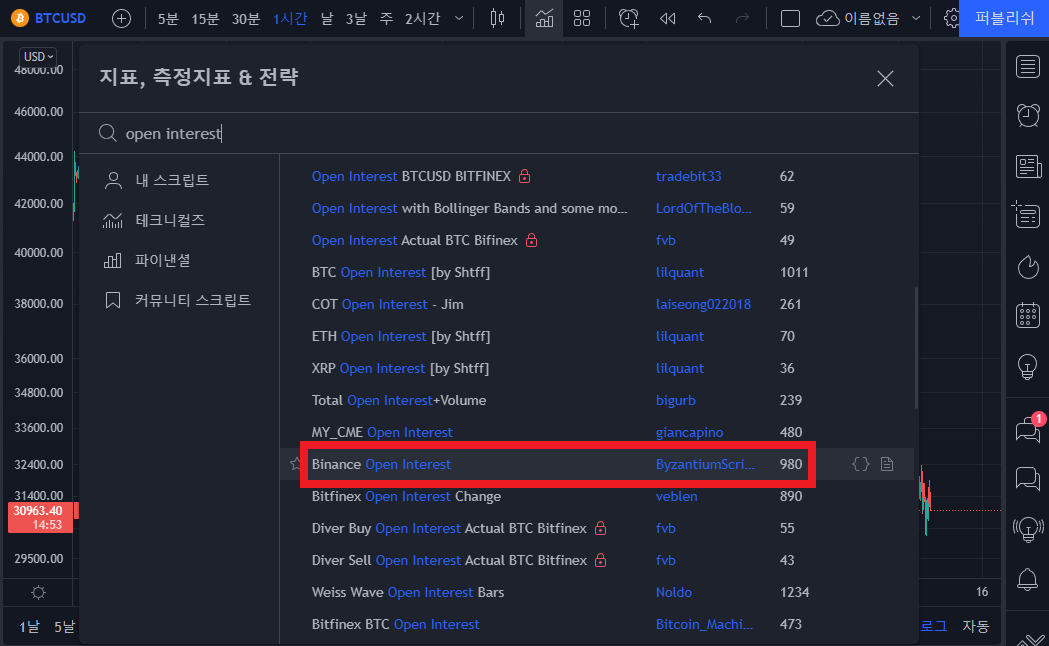The height and width of the screenshot is (646, 1049).
Task: Add symbol to compare with plus icon
Action: [121, 18]
